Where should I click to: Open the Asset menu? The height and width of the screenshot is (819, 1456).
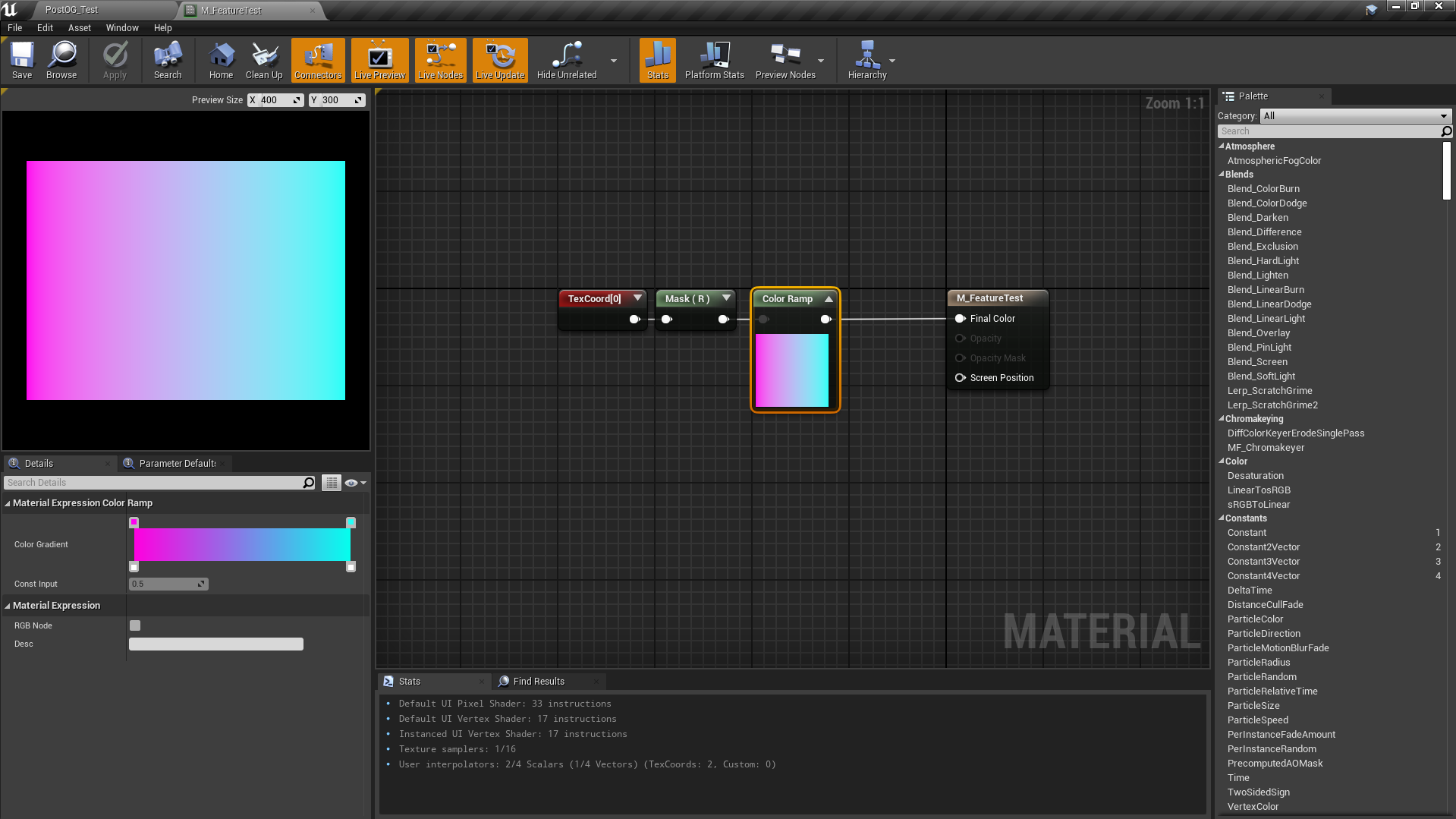coord(79,28)
